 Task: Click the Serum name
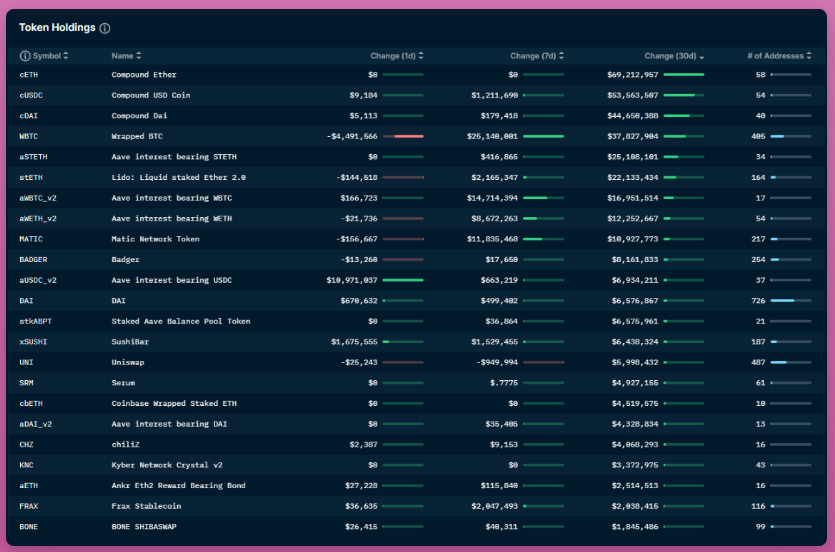point(123,383)
